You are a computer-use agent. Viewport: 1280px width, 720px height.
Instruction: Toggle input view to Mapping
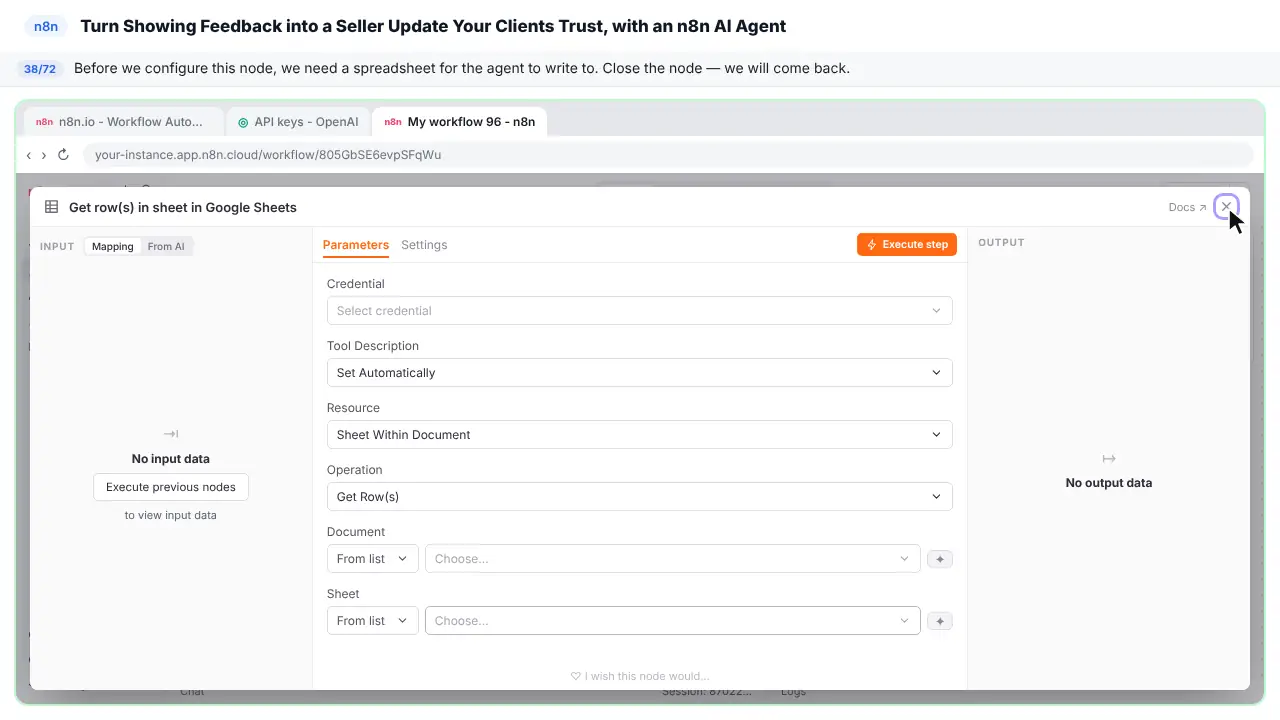[113, 246]
